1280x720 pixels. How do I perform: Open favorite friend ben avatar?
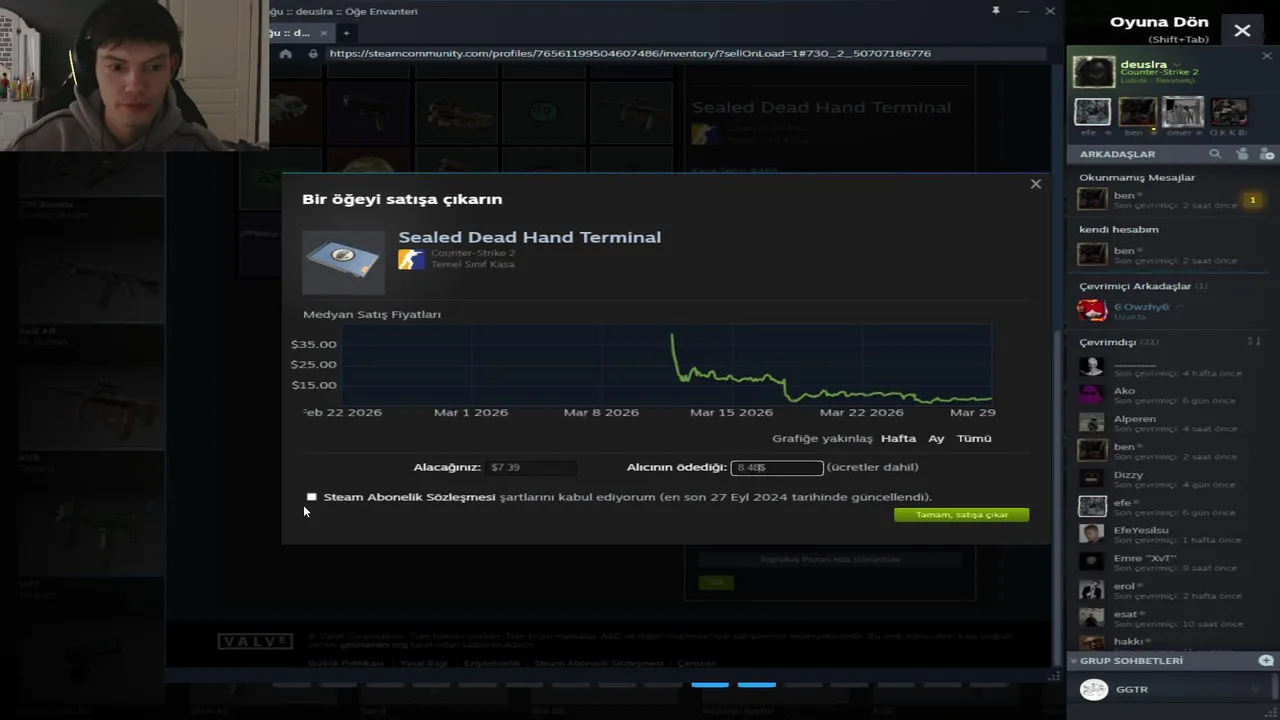pos(1137,111)
